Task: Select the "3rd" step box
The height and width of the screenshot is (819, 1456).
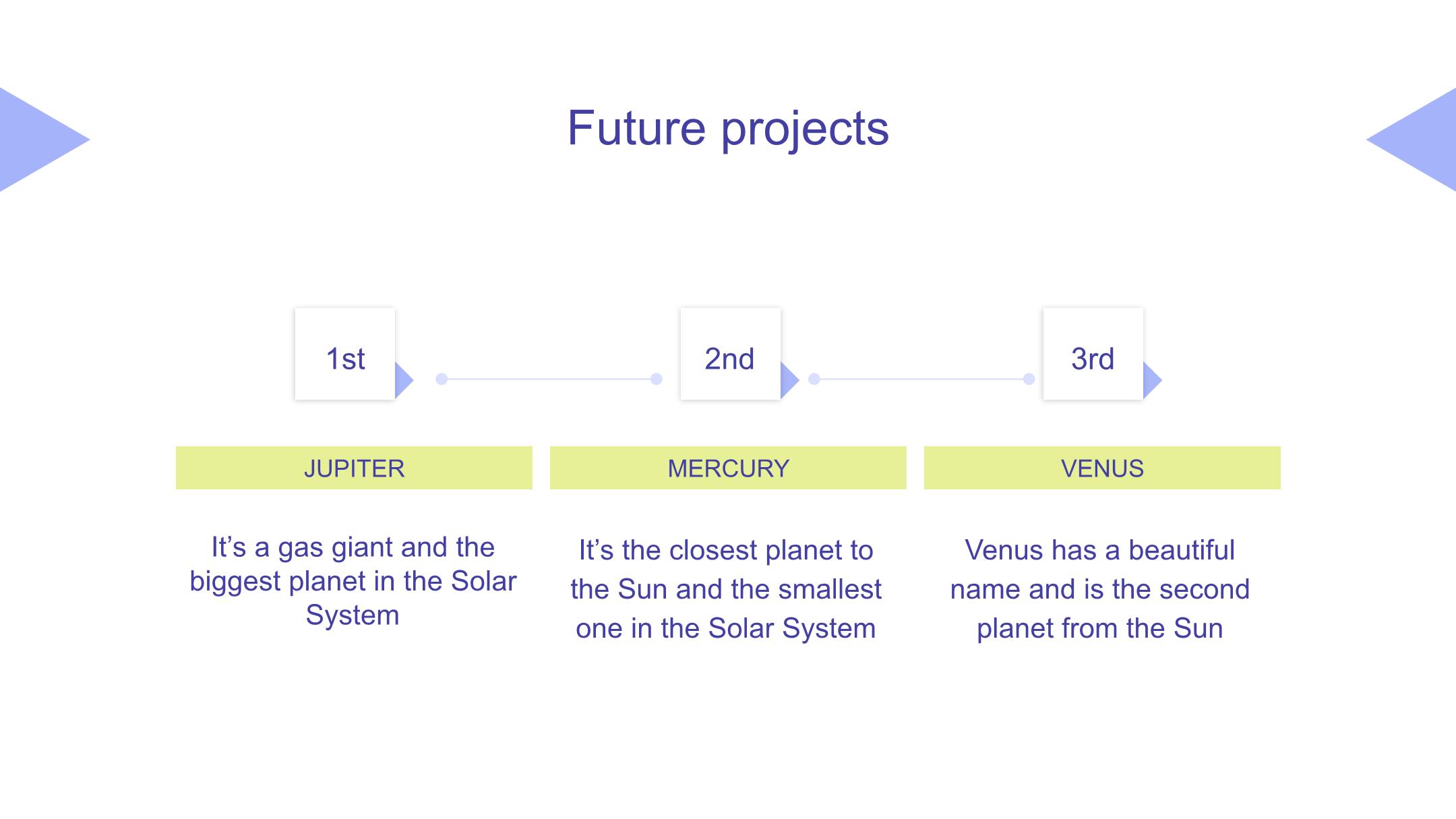Action: click(1093, 354)
